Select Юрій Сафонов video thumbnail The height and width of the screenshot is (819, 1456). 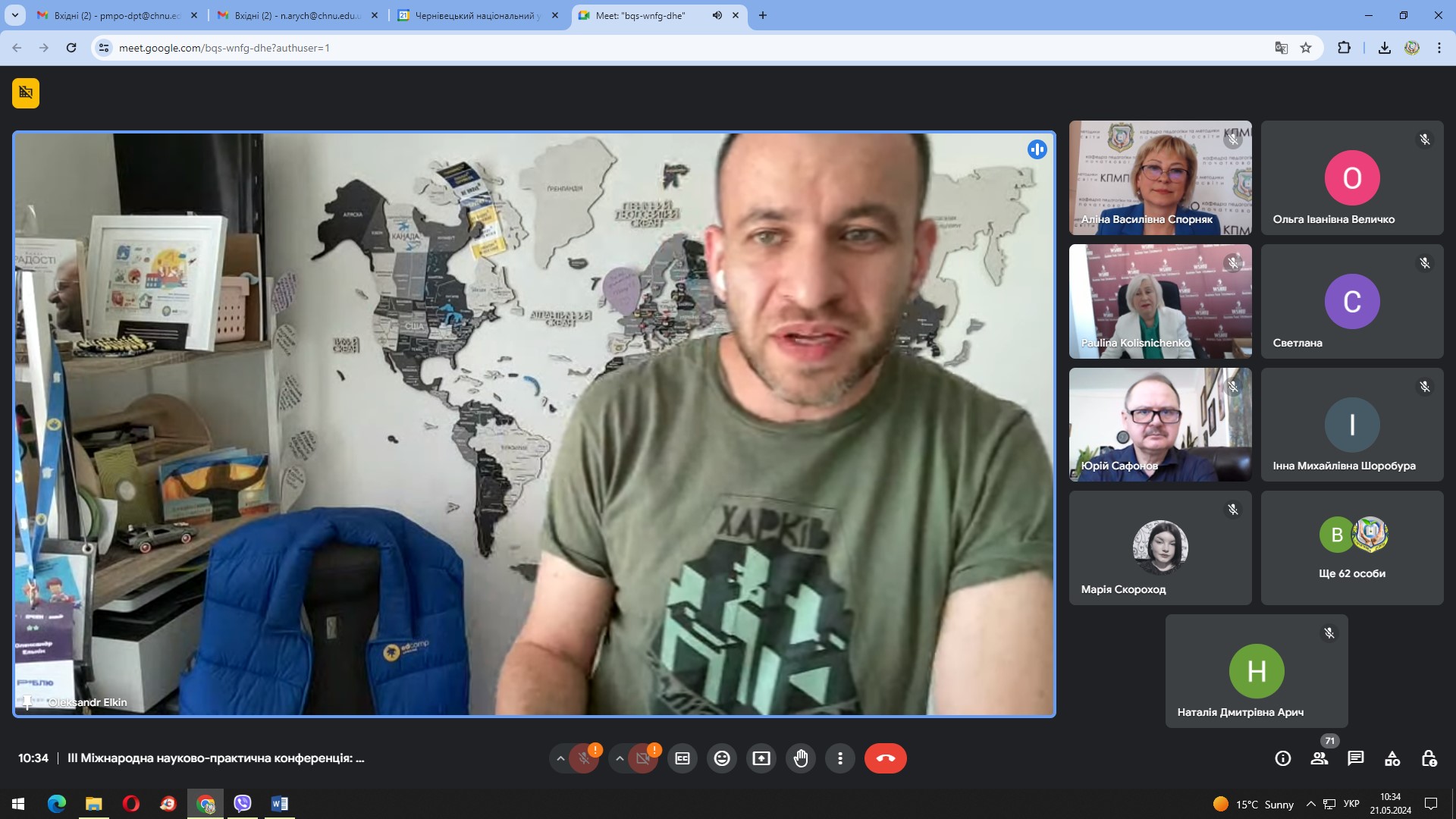(x=1160, y=425)
